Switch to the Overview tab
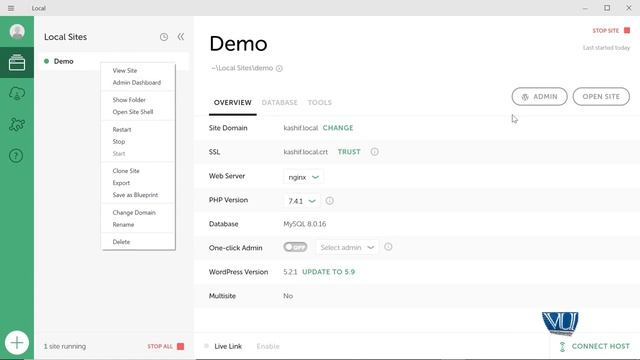The height and width of the screenshot is (360, 640). (233, 102)
